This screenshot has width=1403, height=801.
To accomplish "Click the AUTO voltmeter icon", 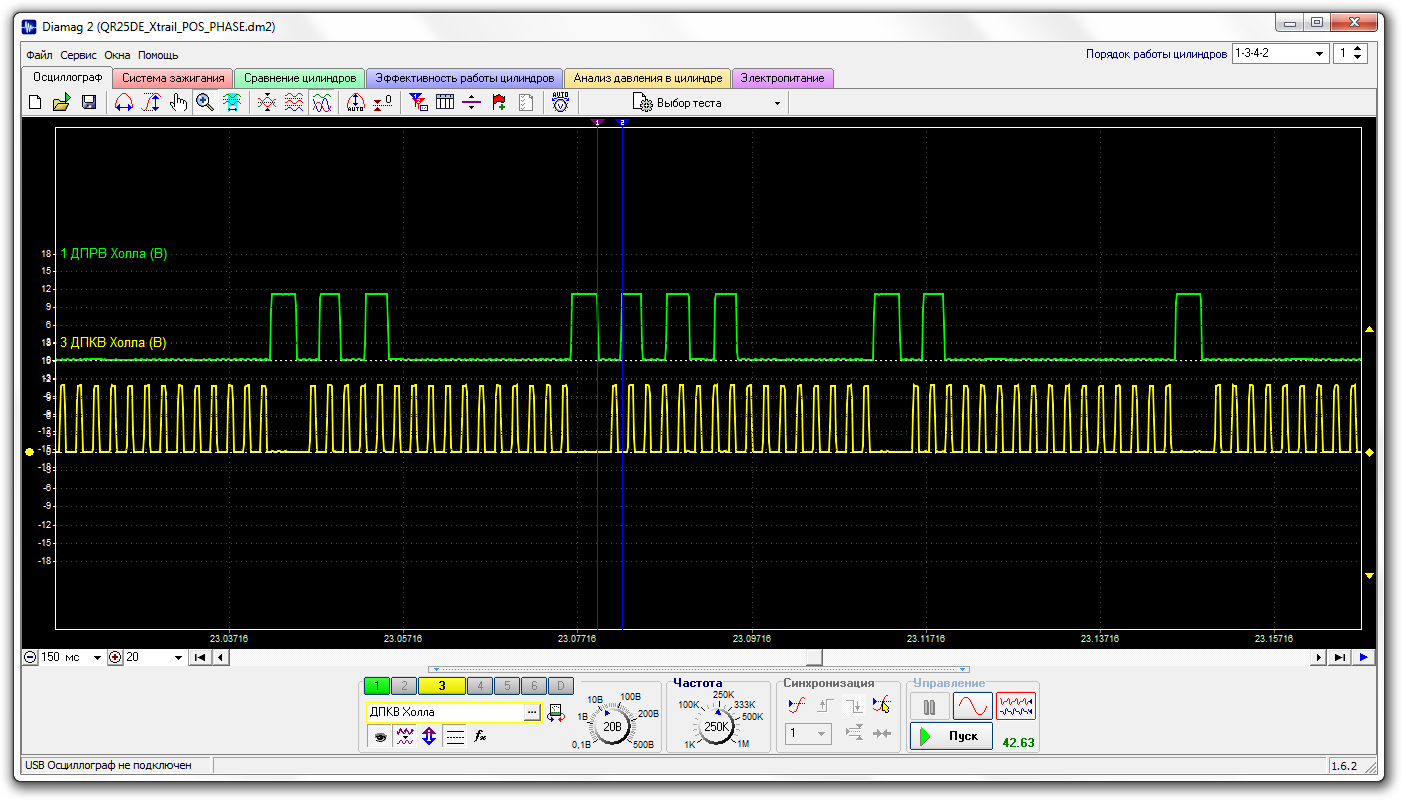I will pos(560,102).
